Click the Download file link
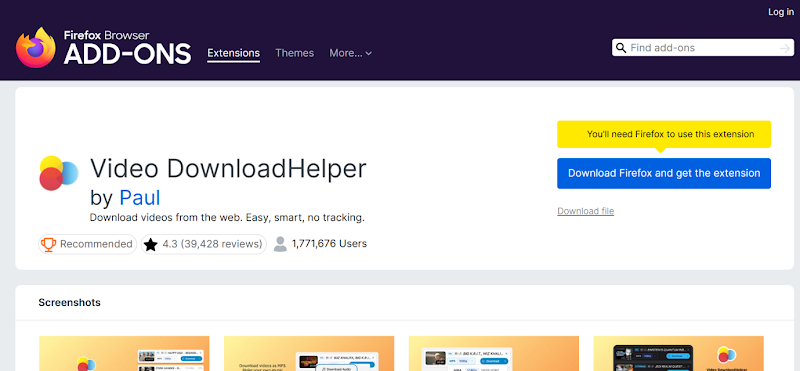800x371 pixels. coord(585,211)
